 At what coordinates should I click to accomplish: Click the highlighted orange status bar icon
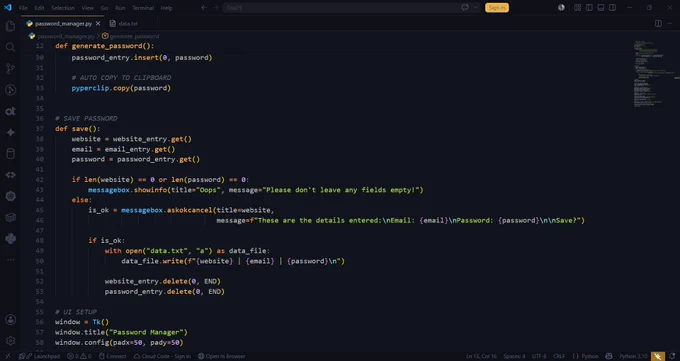click(658, 356)
